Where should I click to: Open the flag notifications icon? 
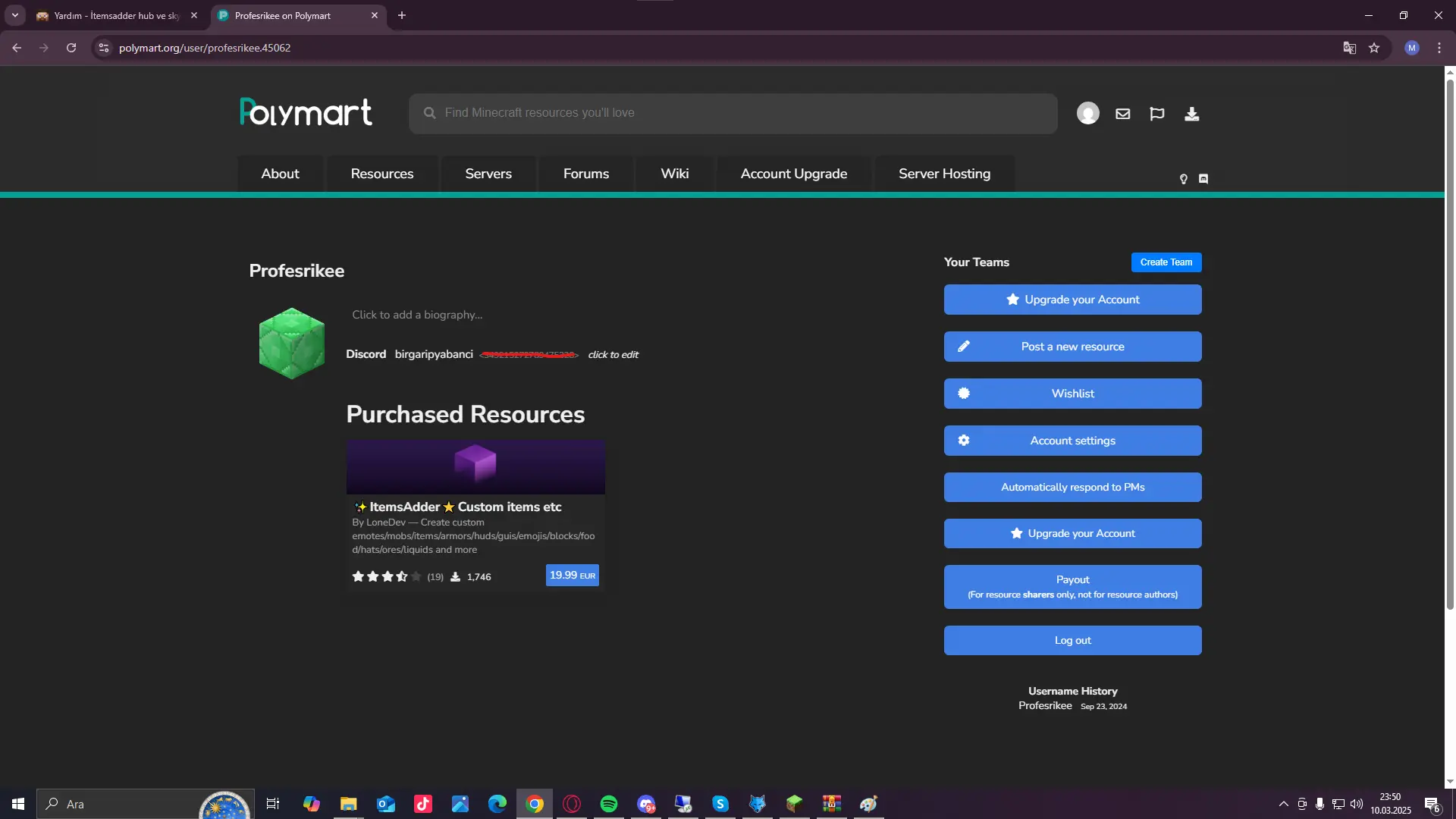point(1157,114)
